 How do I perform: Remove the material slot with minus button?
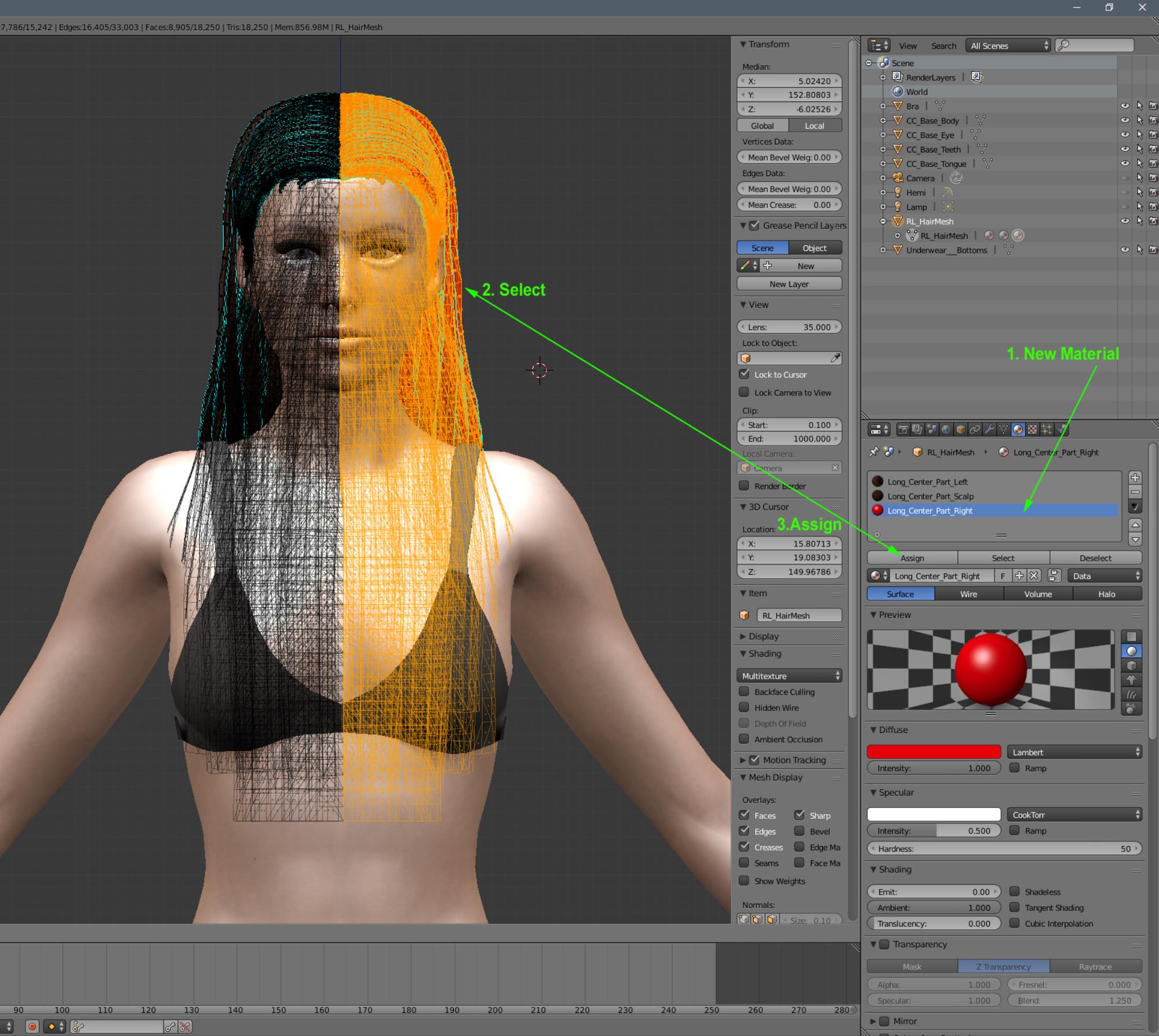[x=1135, y=493]
